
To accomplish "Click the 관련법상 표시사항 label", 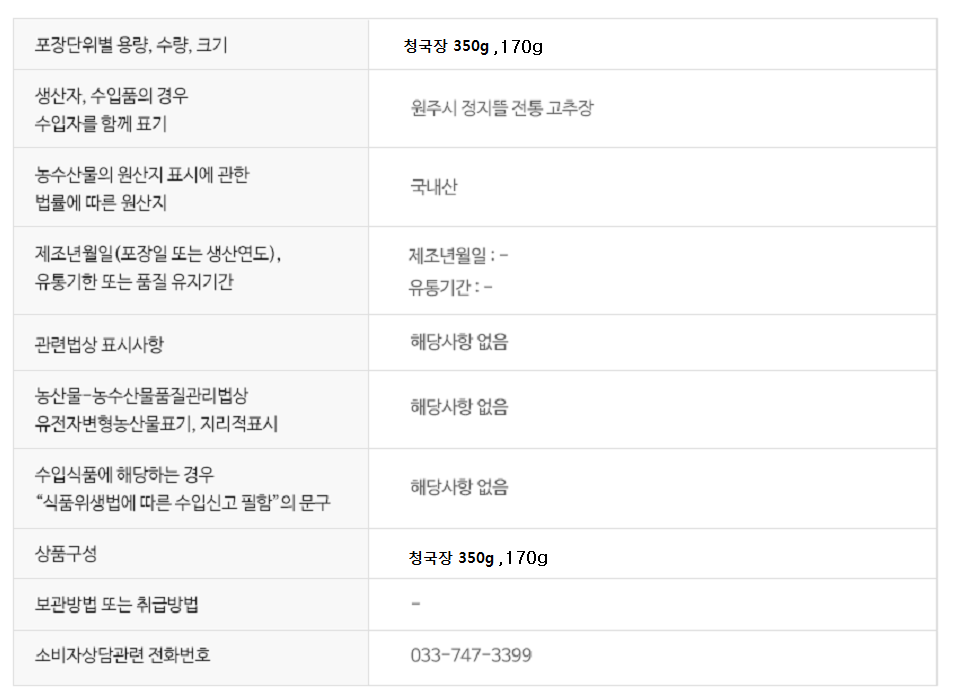I will pyautogui.click(x=99, y=344).
